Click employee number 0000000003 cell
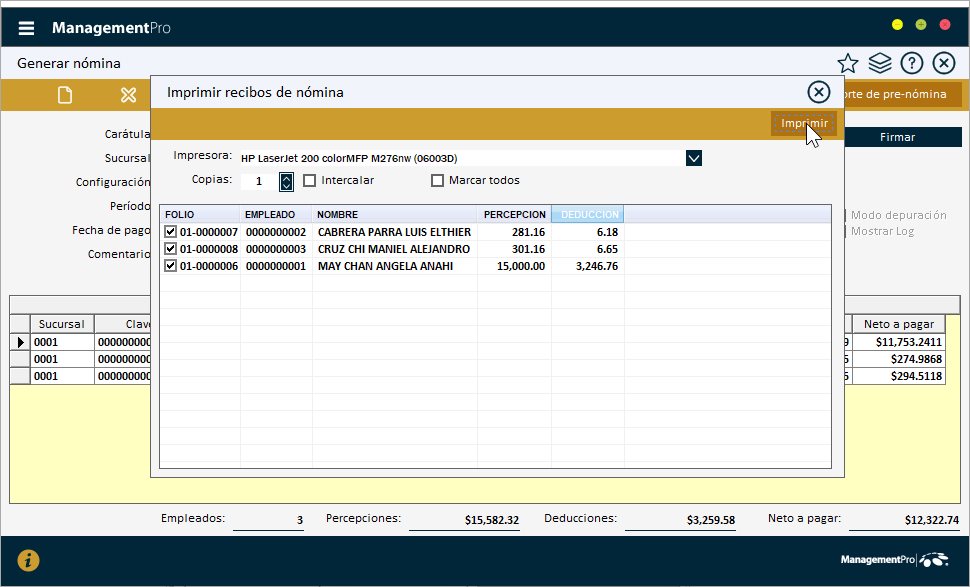The image size is (970, 587). click(276, 249)
